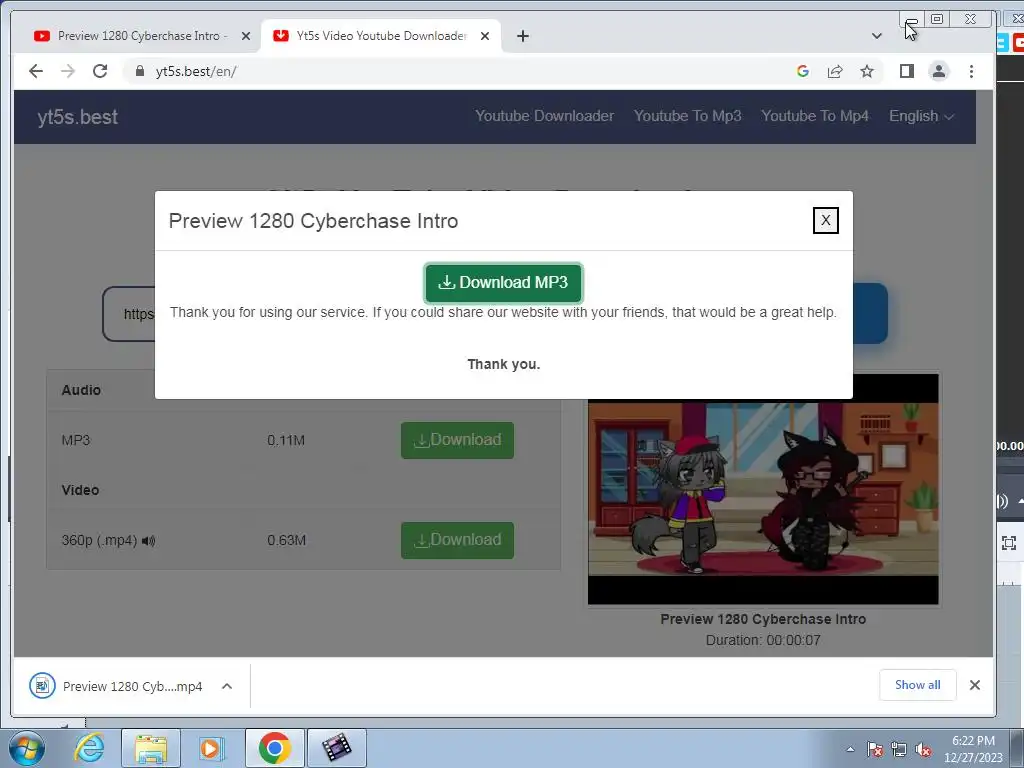
Task: Open the Windows Start menu
Action: click(26, 748)
